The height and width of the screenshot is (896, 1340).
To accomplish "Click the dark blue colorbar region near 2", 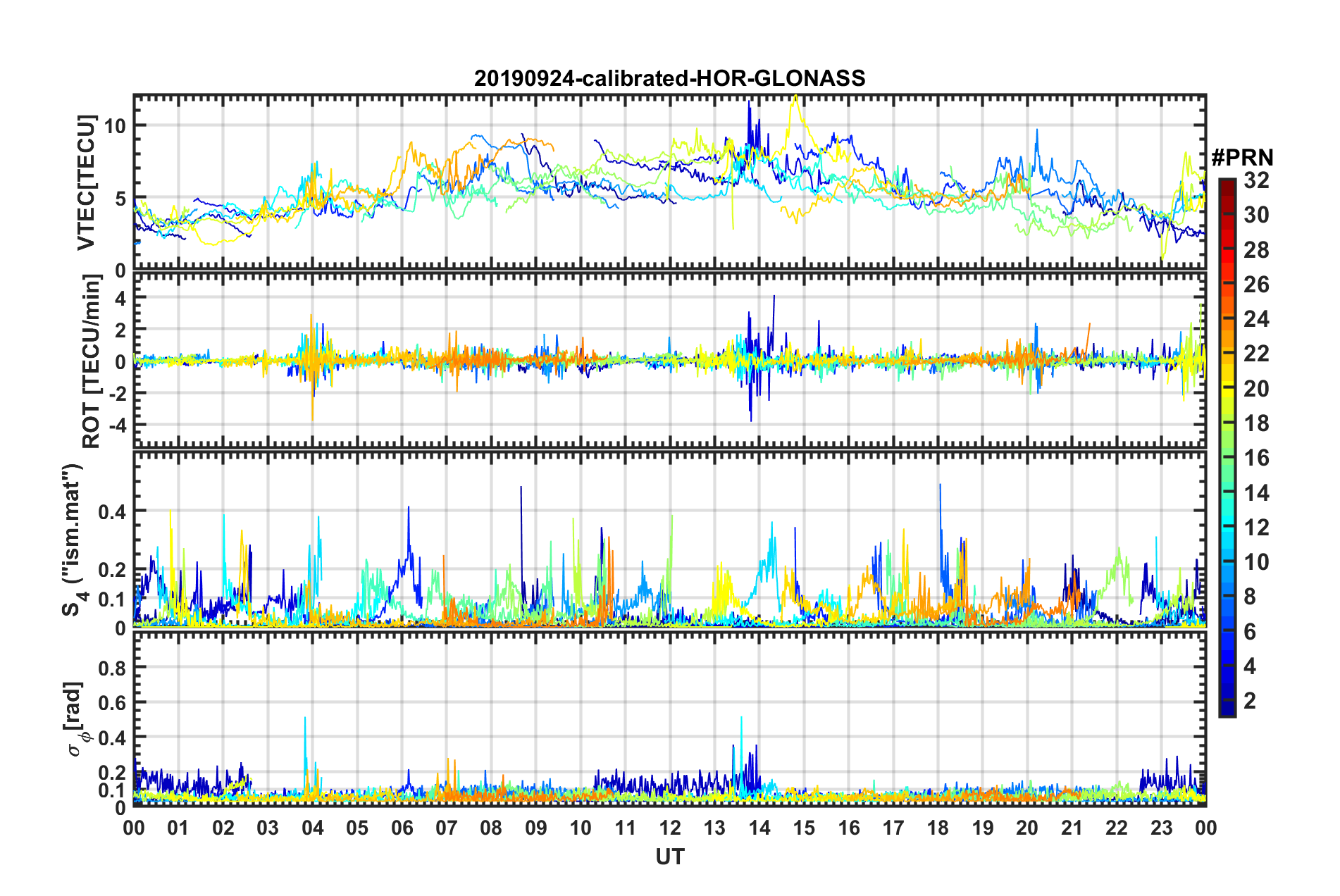I will pyautogui.click(x=1227, y=700).
